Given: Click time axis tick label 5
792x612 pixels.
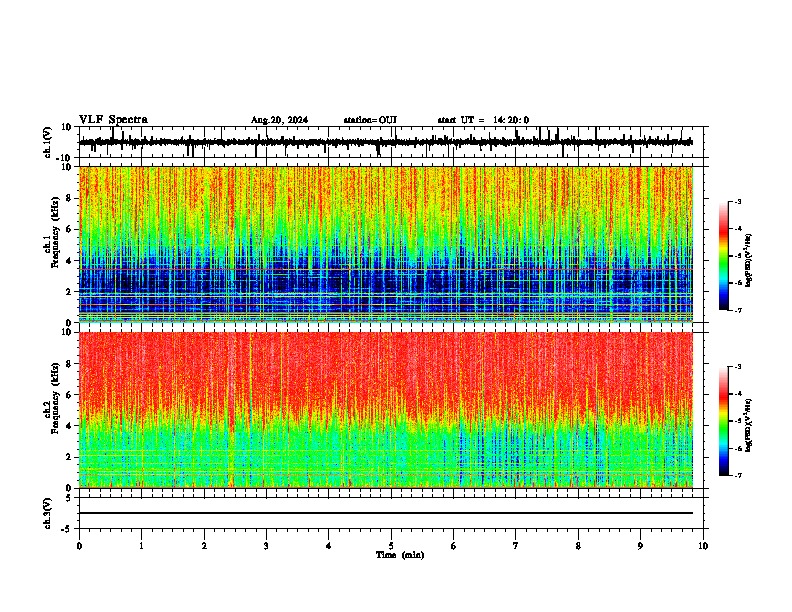Looking at the screenshot, I should pyautogui.click(x=391, y=546).
